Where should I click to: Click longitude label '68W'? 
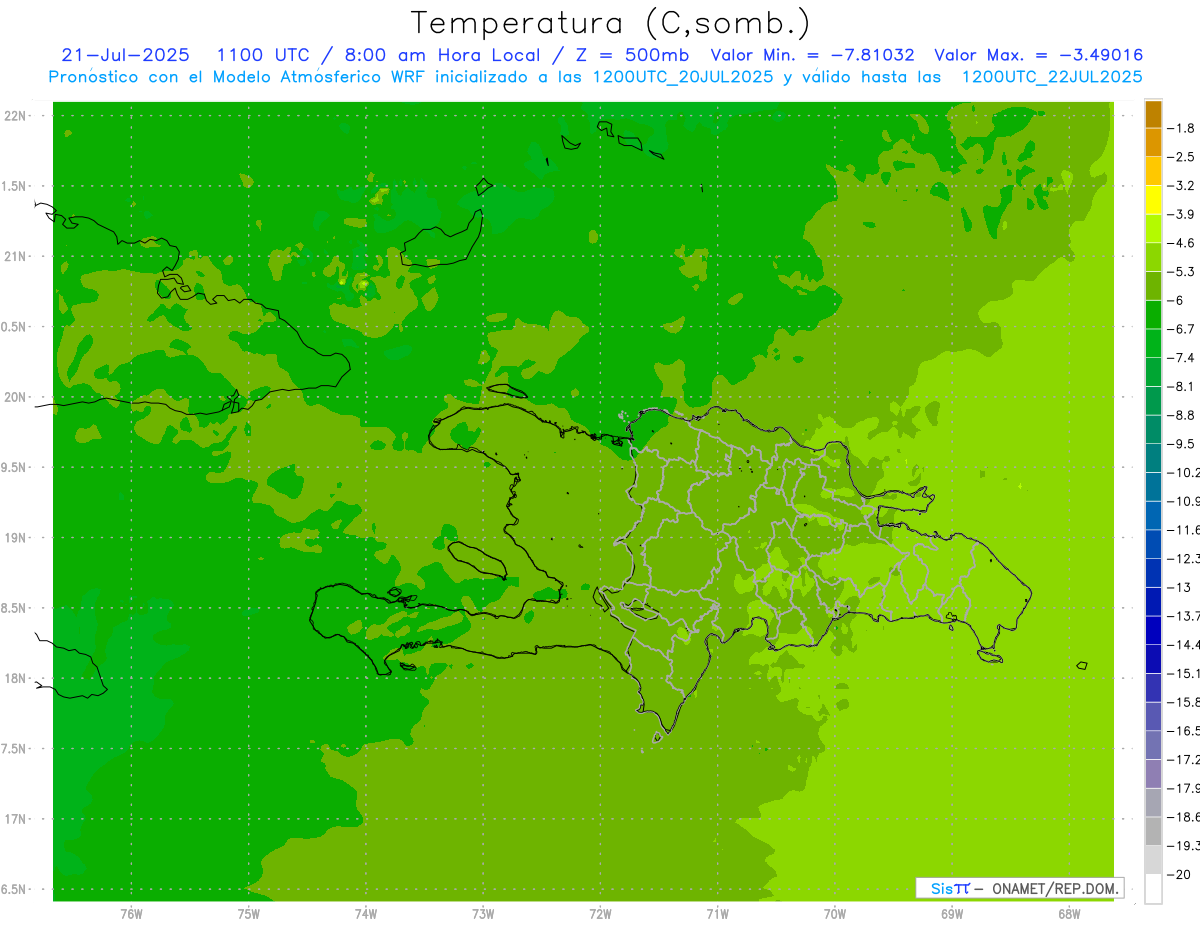point(1069,913)
